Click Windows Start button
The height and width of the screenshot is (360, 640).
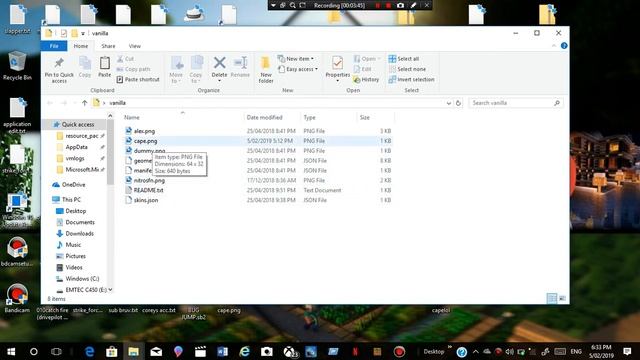11,351
